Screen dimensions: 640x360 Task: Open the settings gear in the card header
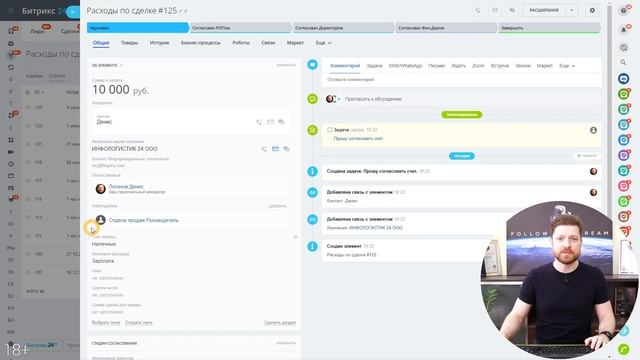(592, 10)
